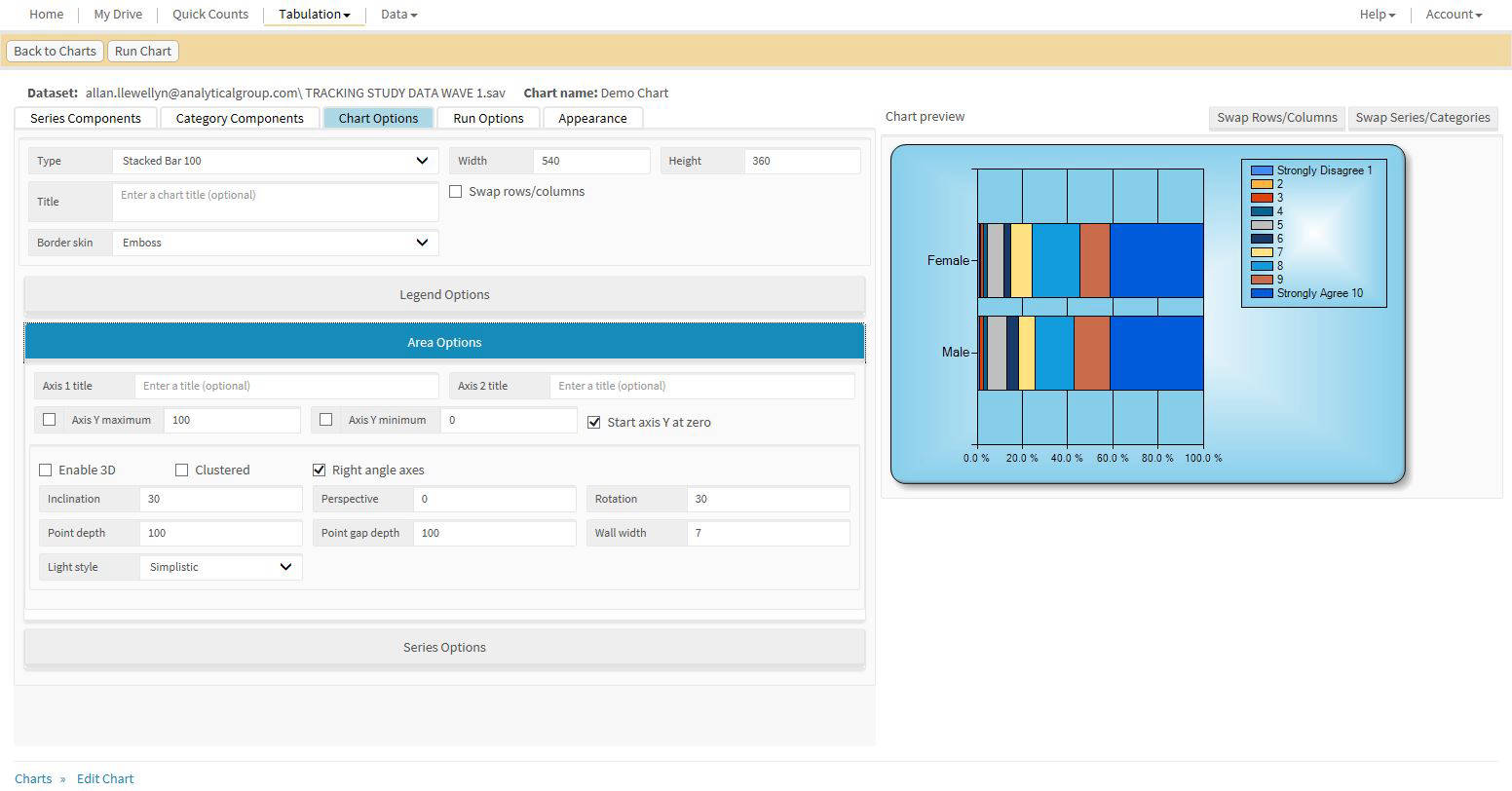Viewport: 1512px width, 791px height.
Task: Toggle the Clustered checkbox
Action: (181, 470)
